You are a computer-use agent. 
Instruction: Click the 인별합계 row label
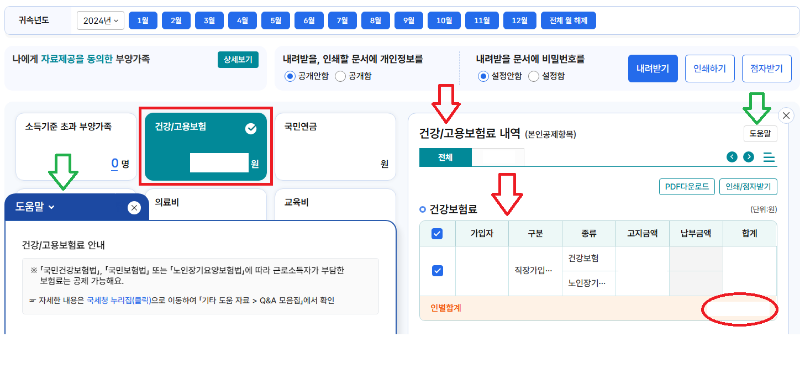click(x=446, y=308)
